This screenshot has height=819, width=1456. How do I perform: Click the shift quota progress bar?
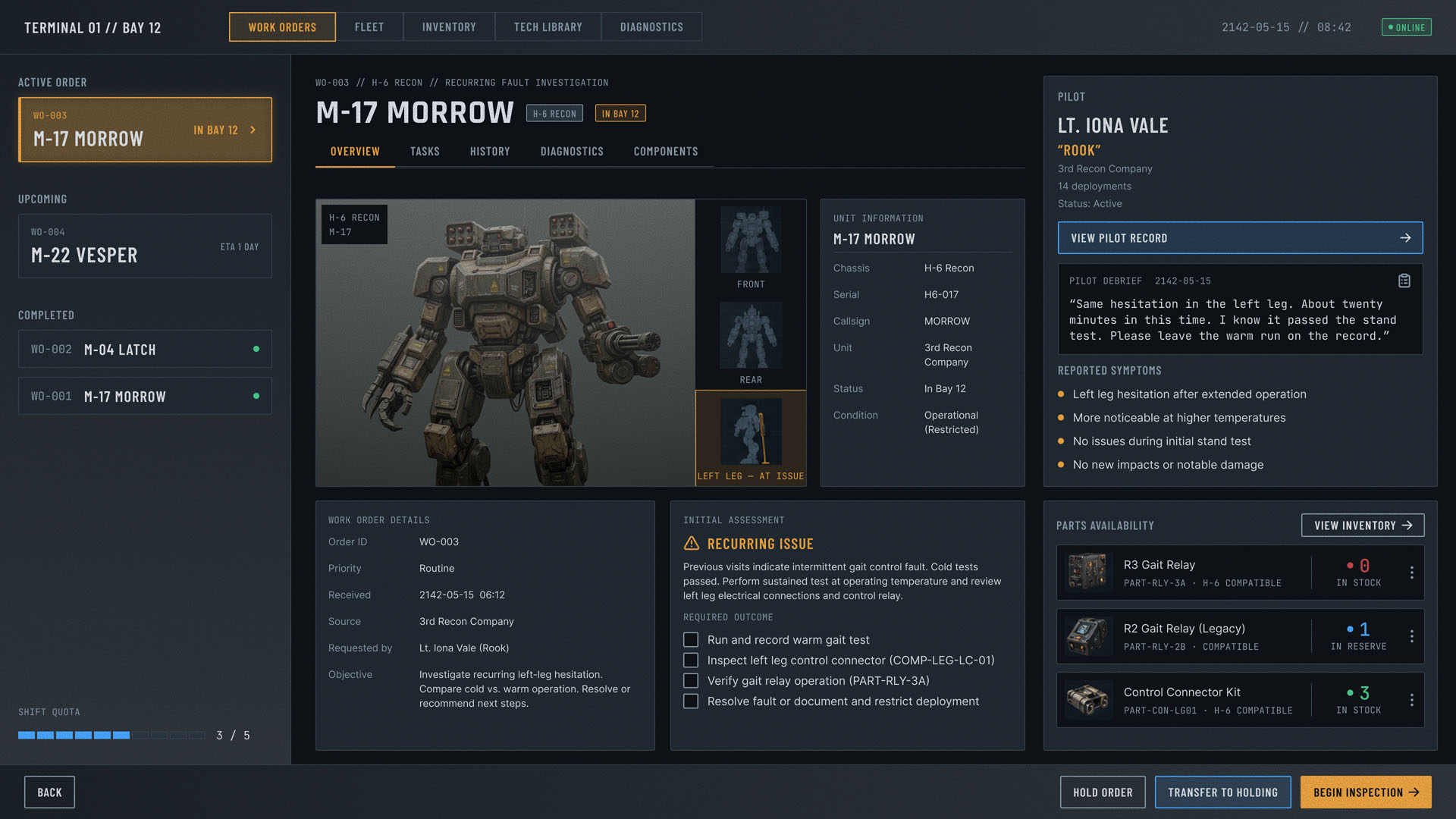click(x=111, y=736)
